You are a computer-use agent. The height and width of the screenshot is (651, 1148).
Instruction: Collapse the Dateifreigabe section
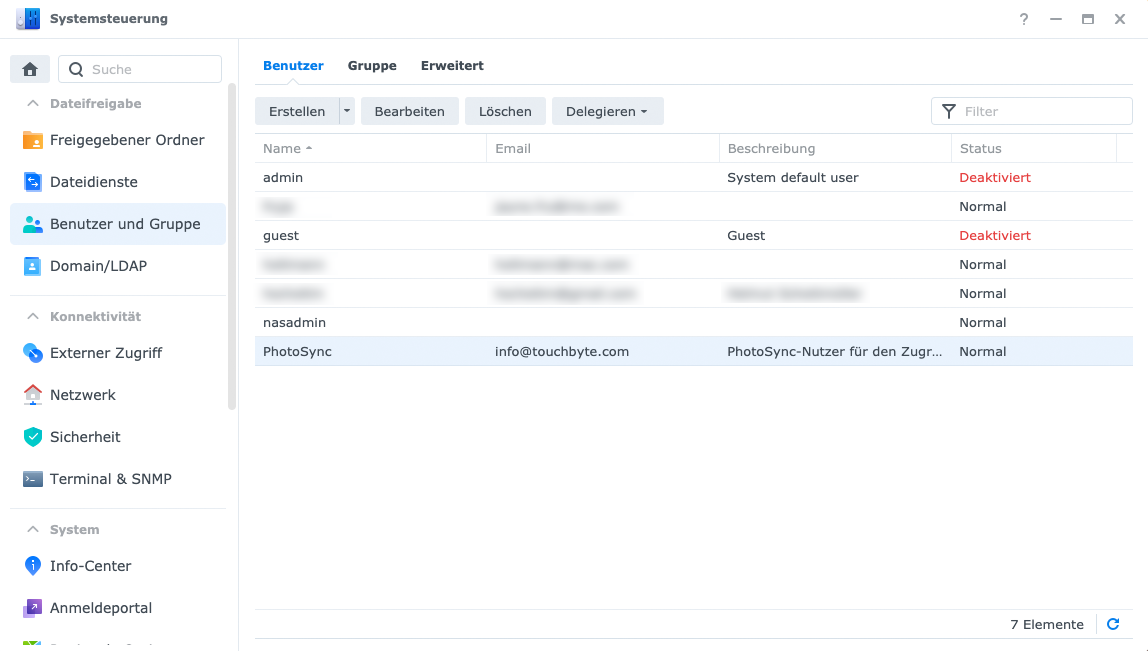tap(33, 104)
